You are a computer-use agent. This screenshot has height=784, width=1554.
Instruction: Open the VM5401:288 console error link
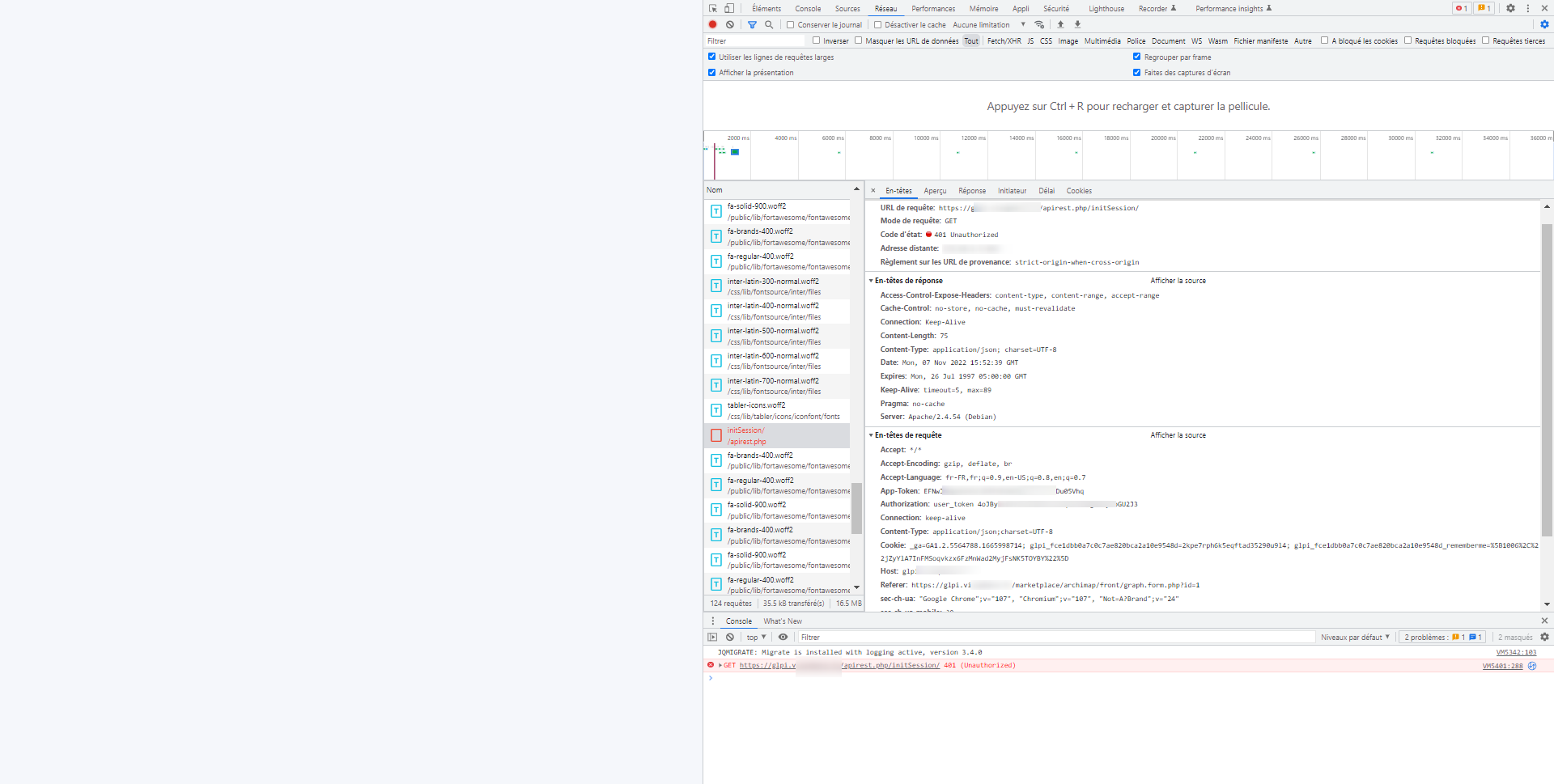pos(1501,666)
